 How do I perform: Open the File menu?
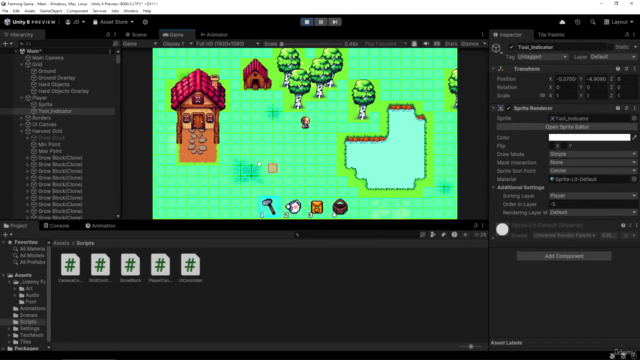pos(5,11)
